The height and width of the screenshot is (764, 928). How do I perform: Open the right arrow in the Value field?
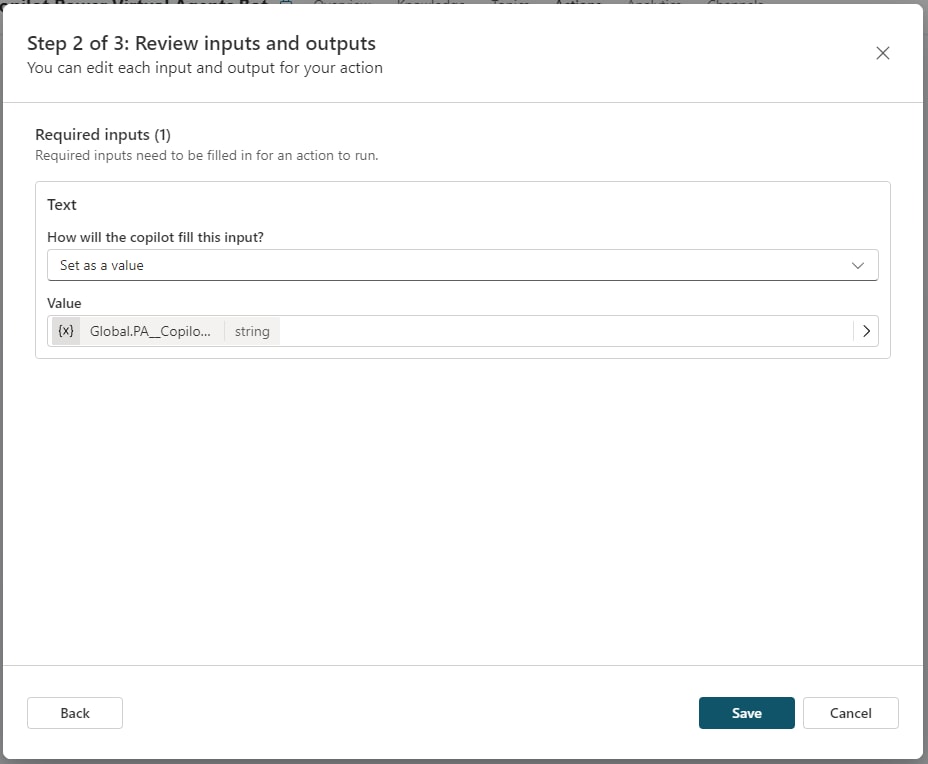tap(866, 331)
